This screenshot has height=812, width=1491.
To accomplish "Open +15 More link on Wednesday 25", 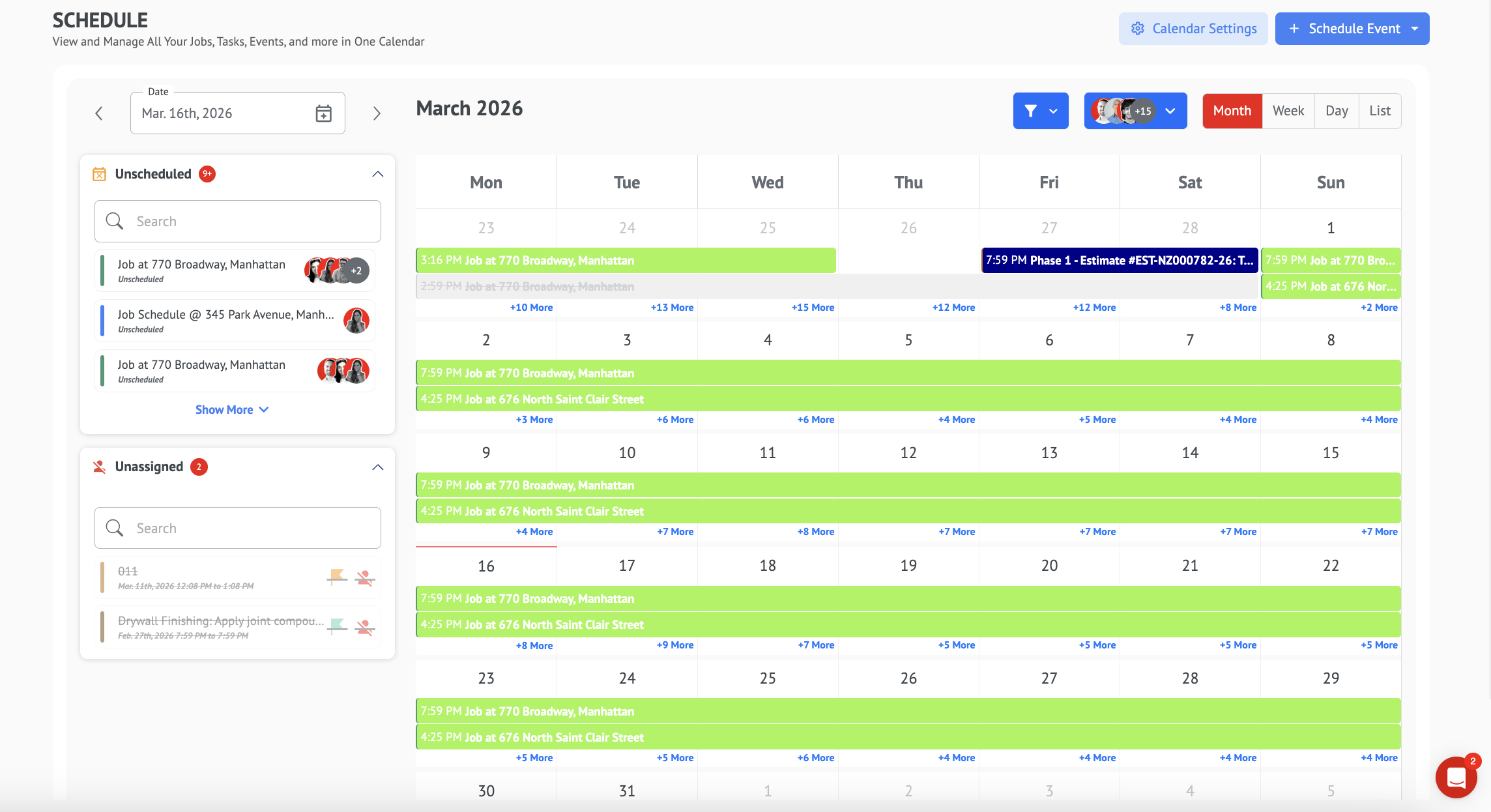I will coord(812,308).
